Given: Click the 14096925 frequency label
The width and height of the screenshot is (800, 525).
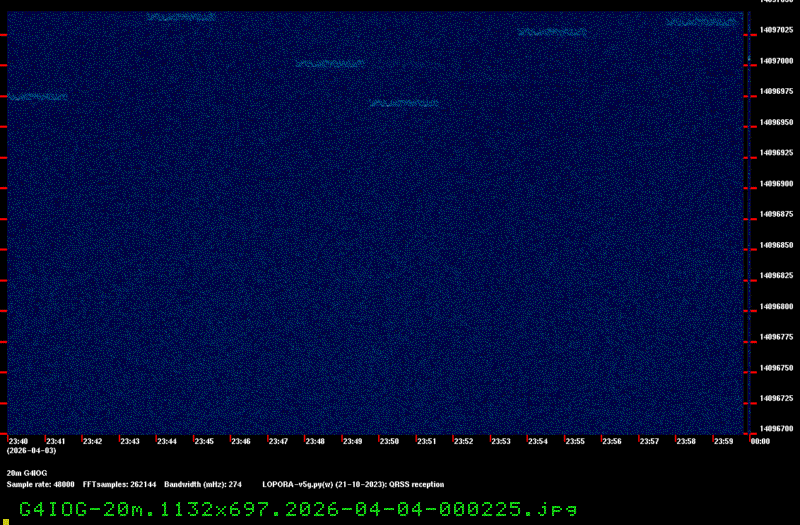Looking at the screenshot, I should 777,153.
